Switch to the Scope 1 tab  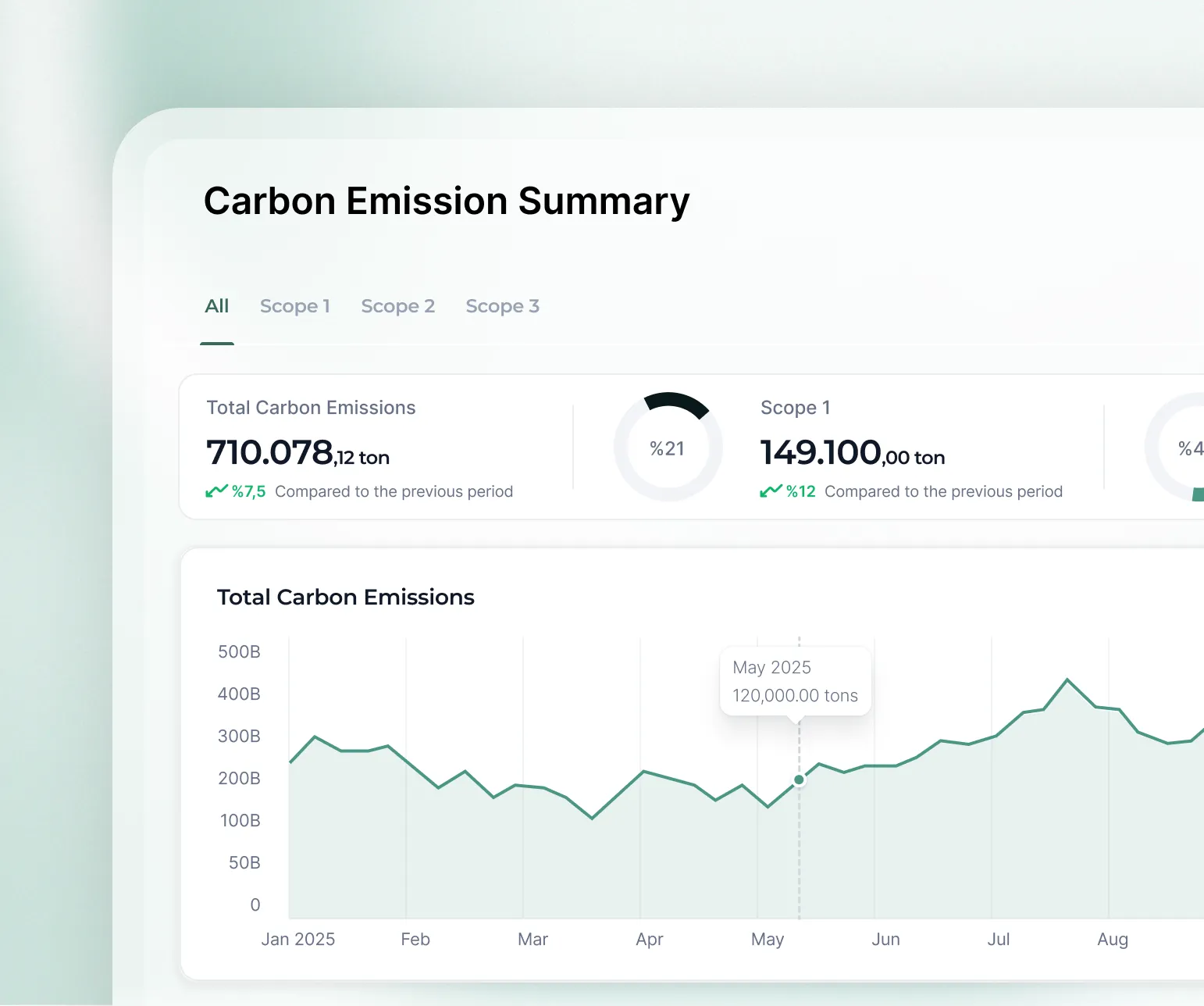pos(294,306)
